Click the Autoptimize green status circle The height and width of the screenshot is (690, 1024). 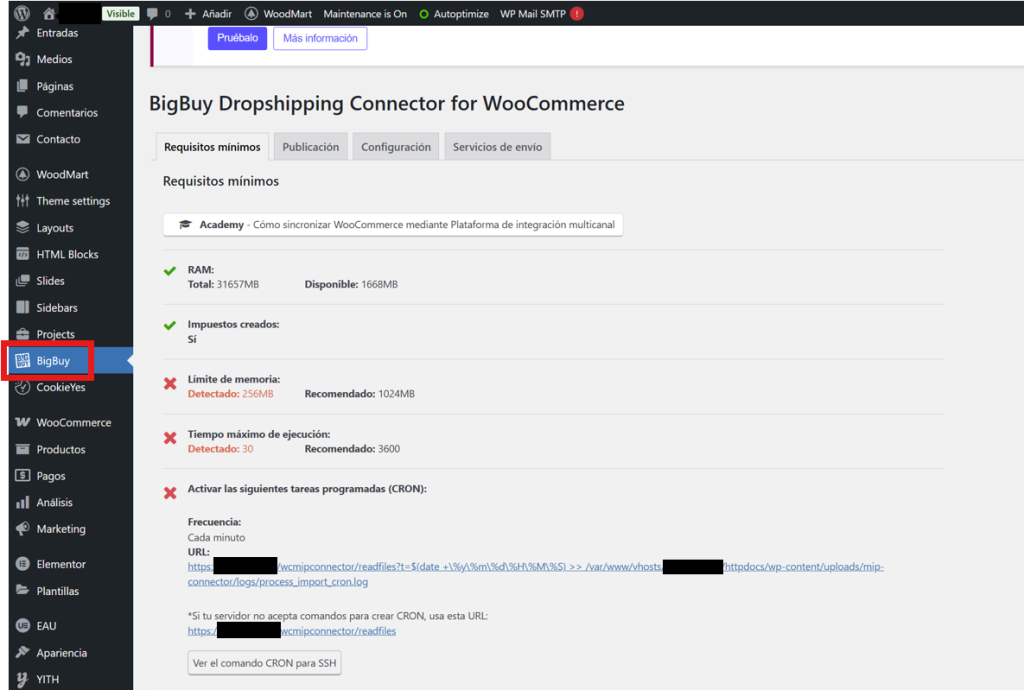(424, 14)
